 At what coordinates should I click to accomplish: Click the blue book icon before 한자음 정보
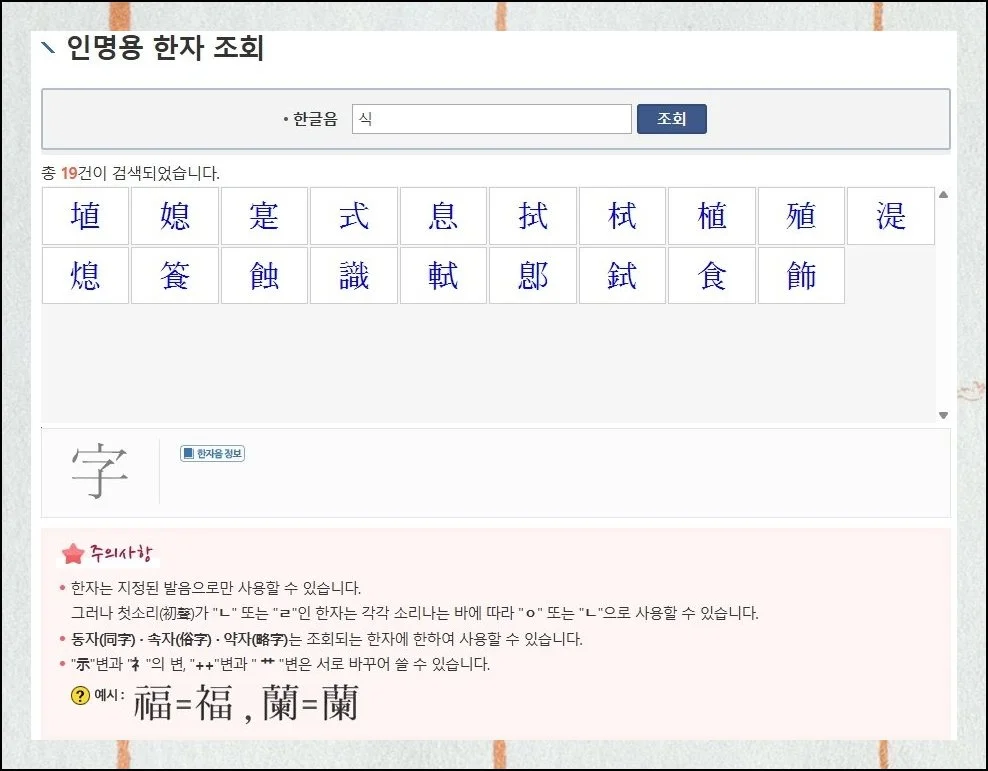[x=187, y=452]
